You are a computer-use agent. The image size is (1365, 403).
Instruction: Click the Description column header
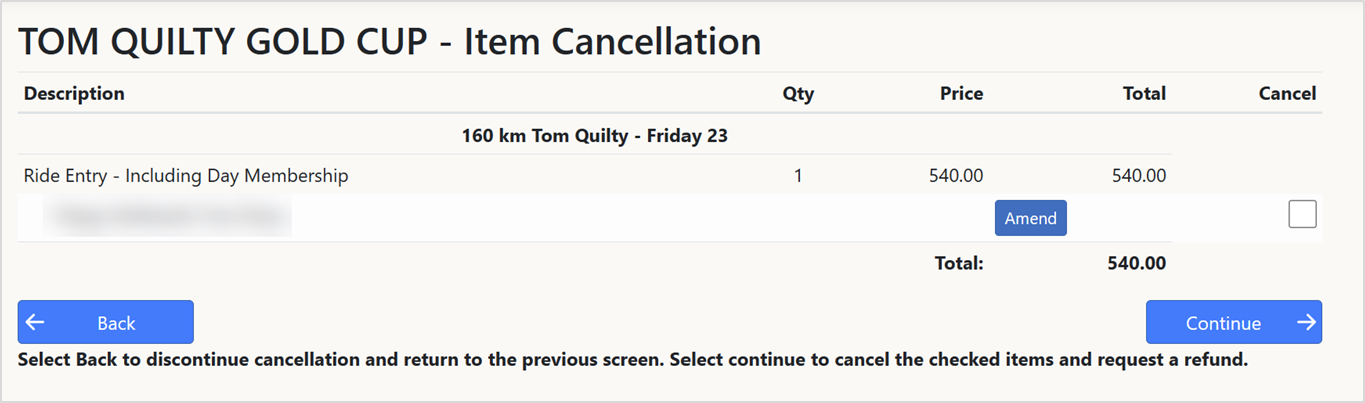pos(74,93)
